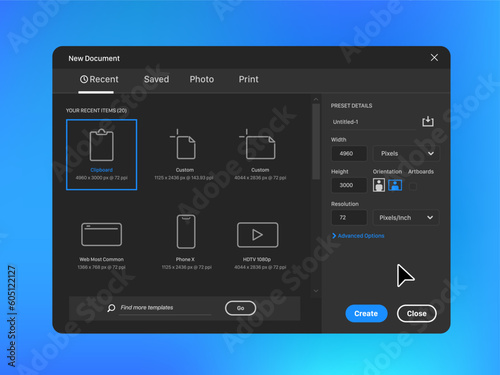This screenshot has width=500, height=375.
Task: Click the 'Orientation' label
Action: pos(387,172)
